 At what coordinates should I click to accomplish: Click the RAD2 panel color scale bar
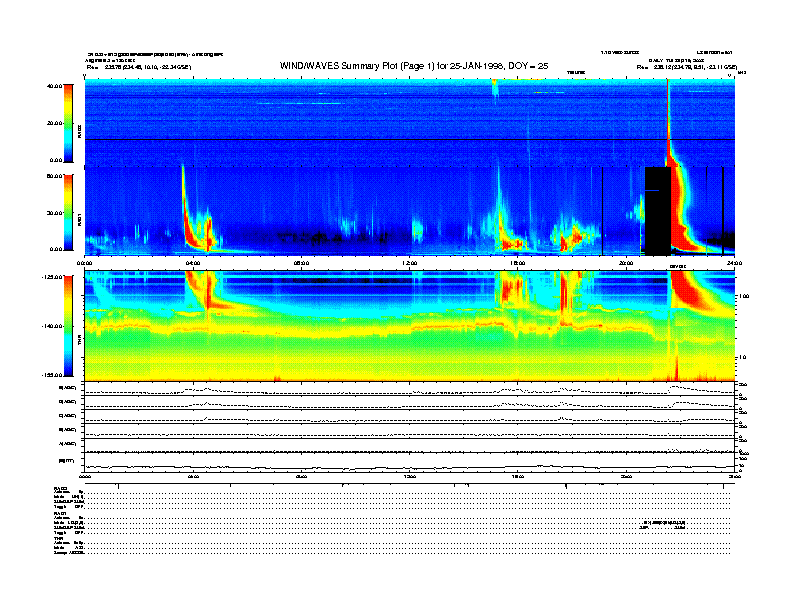tap(68, 123)
